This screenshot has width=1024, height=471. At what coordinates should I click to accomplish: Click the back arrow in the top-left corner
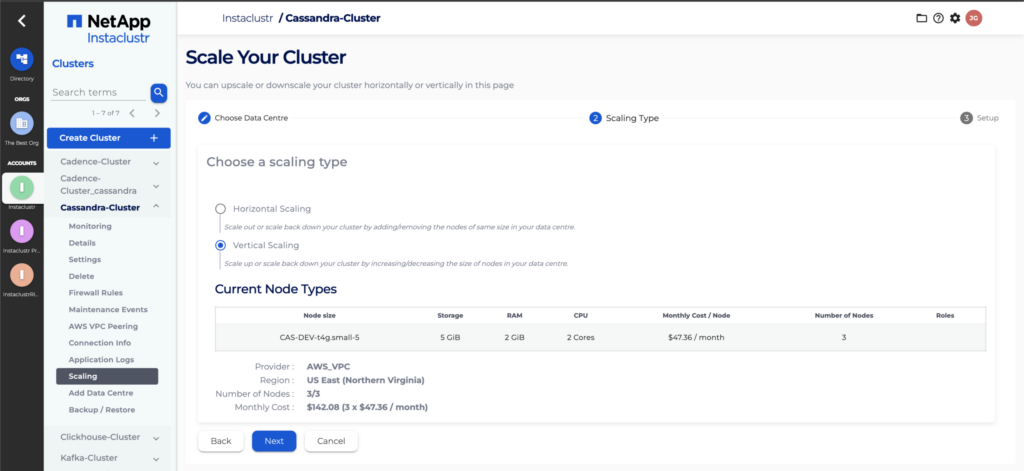click(22, 20)
